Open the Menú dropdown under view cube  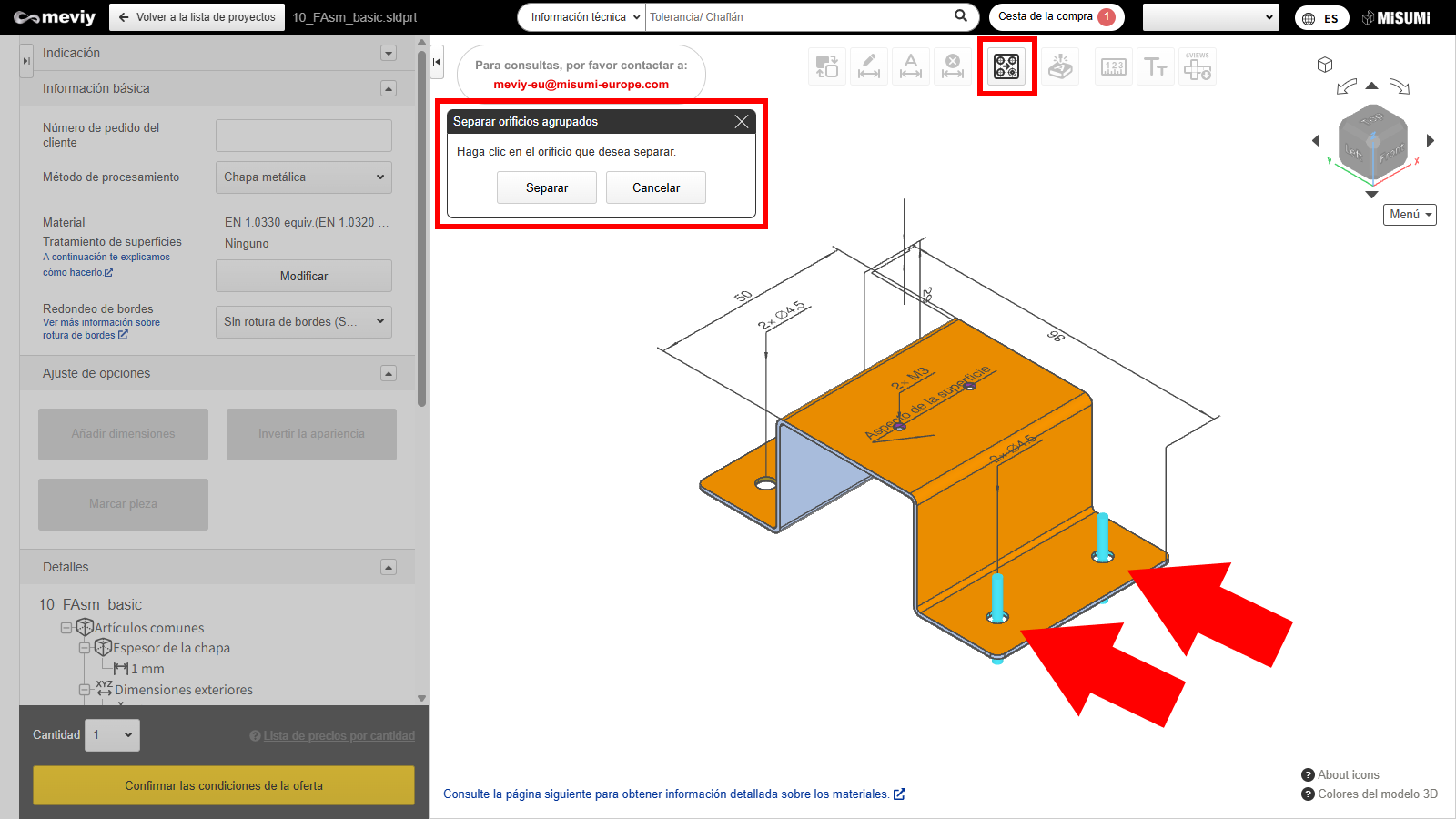click(1410, 215)
